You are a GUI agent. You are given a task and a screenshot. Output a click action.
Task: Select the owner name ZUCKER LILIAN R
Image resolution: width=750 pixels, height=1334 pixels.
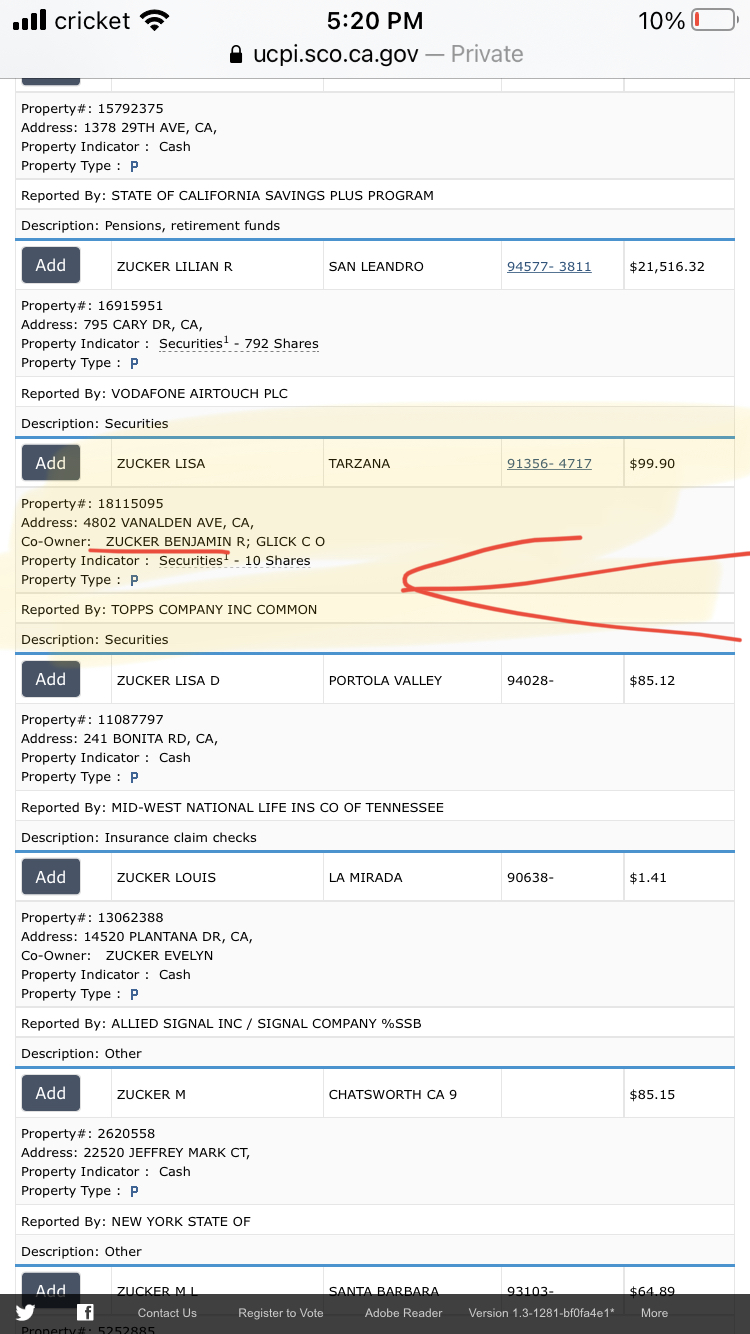pyautogui.click(x=175, y=267)
